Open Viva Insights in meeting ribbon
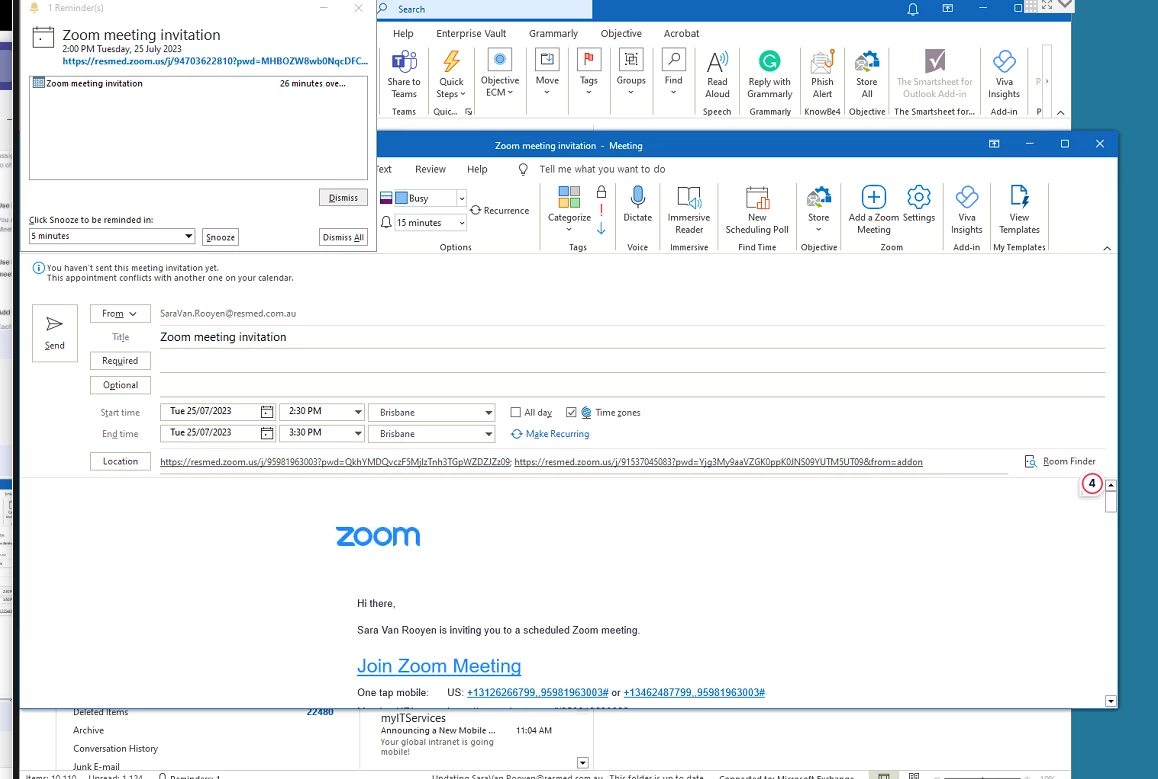The height and width of the screenshot is (779, 1158). point(967,210)
